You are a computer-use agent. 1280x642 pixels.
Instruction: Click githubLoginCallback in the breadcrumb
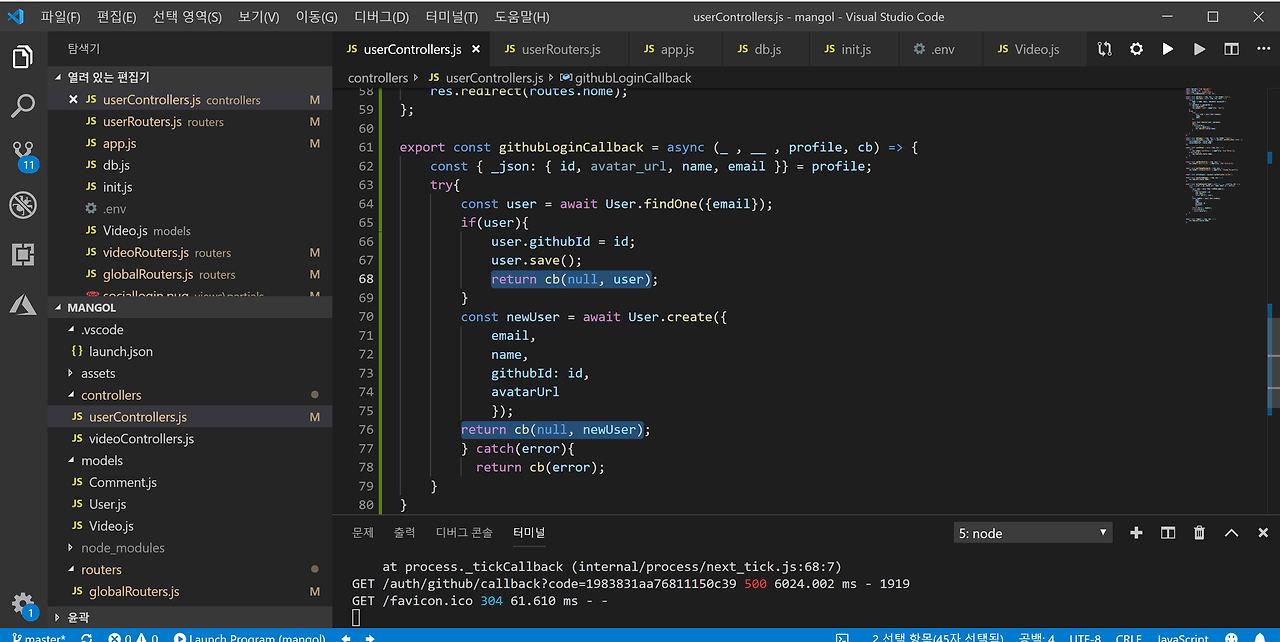[x=632, y=78]
